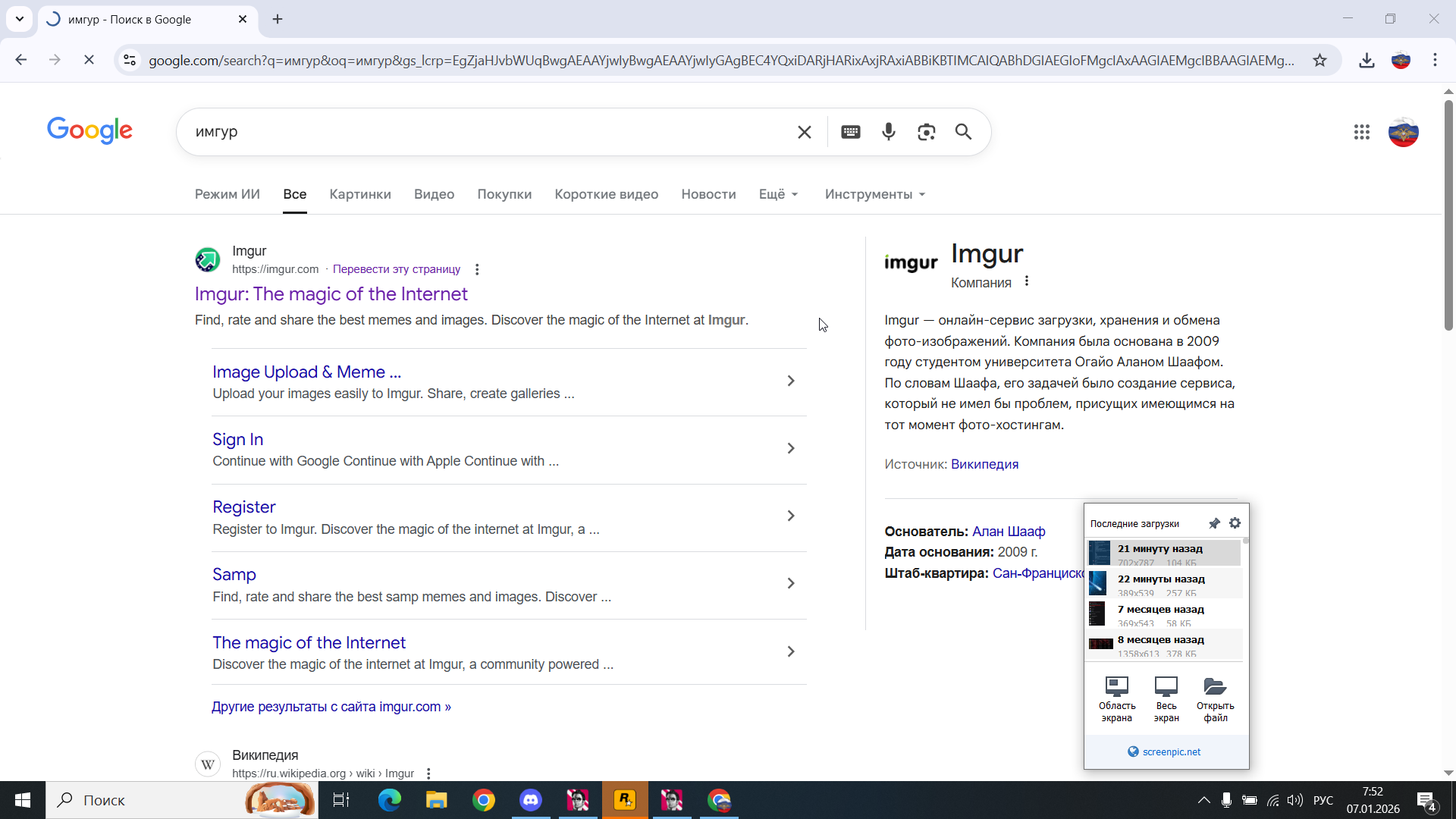Clear the search box with X

tap(804, 132)
